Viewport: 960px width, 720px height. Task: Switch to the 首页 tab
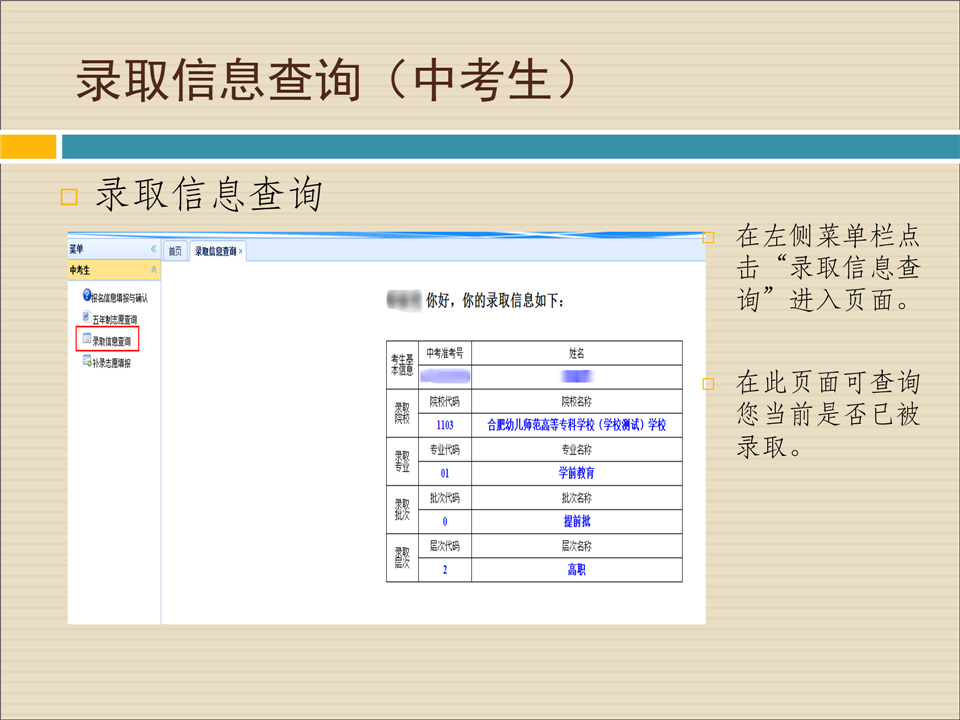[175, 251]
